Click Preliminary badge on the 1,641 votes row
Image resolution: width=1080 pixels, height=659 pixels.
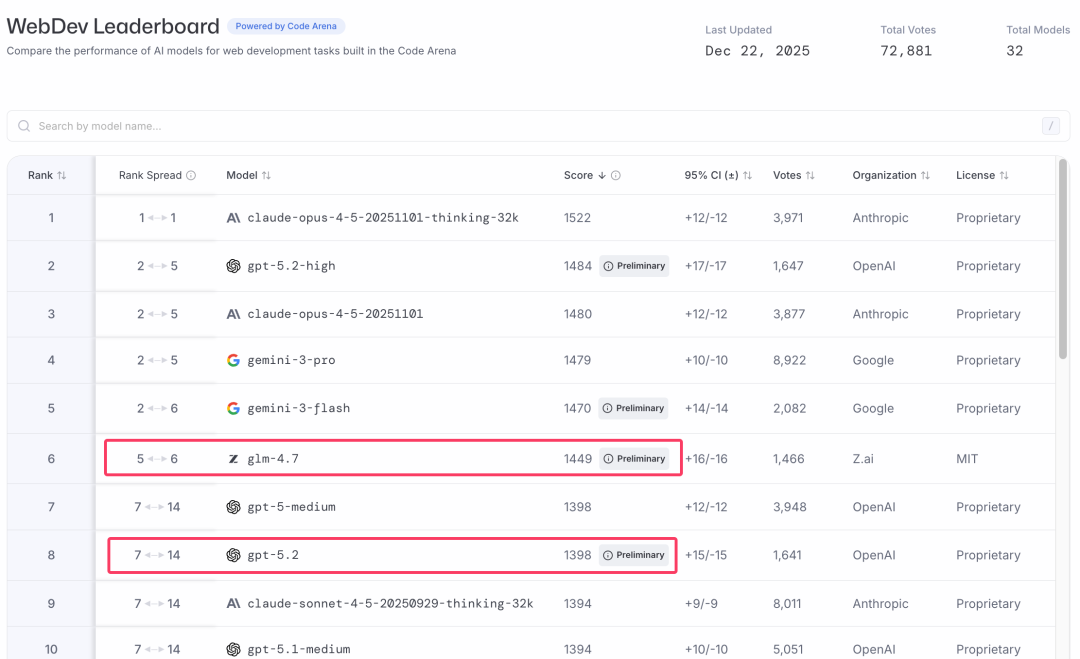pyautogui.click(x=634, y=555)
